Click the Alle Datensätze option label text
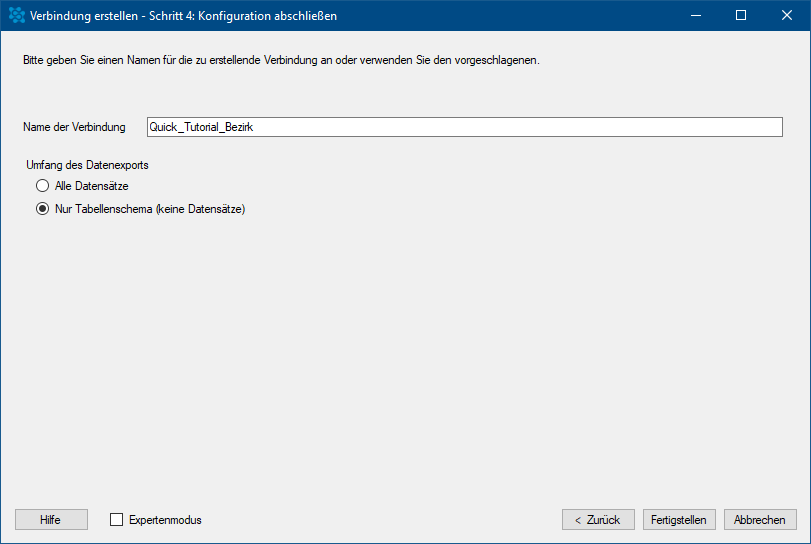811x544 pixels. [x=92, y=186]
